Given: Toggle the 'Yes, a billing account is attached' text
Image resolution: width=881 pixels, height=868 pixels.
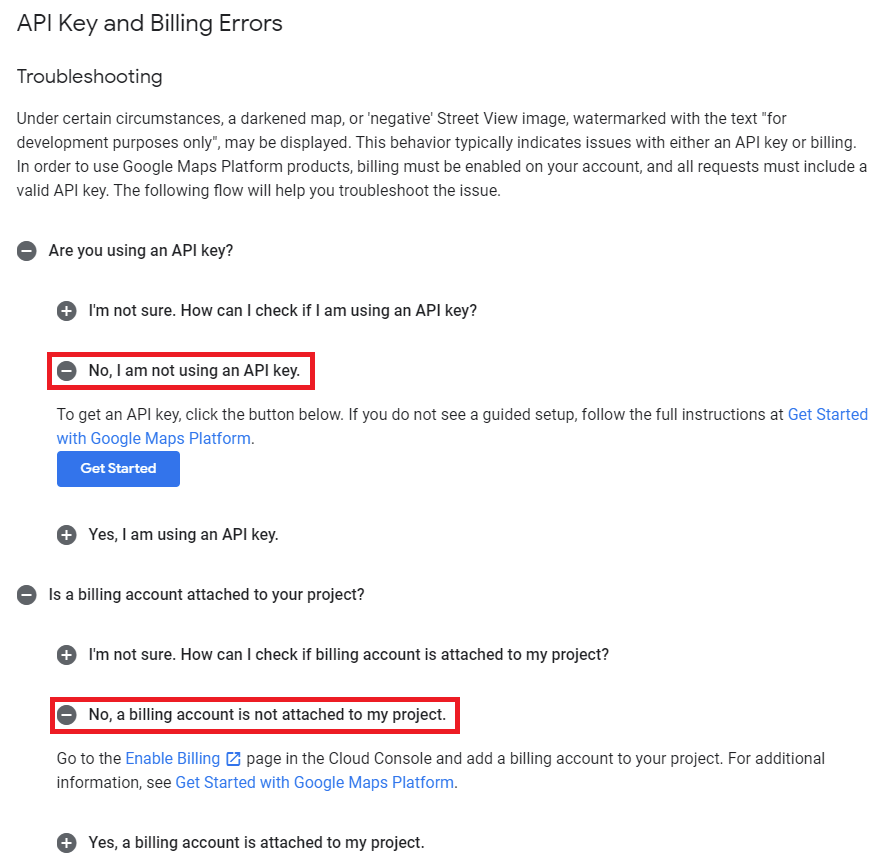Looking at the screenshot, I should (256, 843).
